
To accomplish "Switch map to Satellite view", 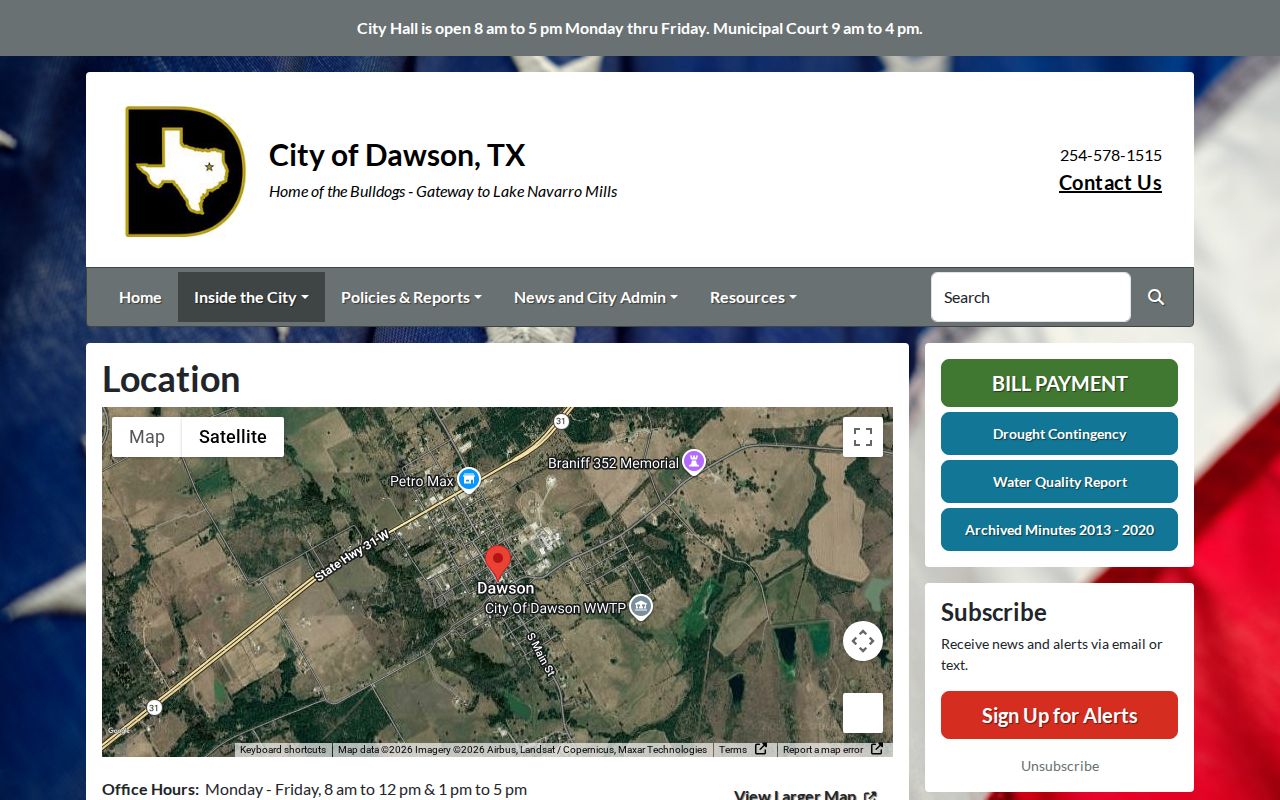I will click(x=233, y=437).
